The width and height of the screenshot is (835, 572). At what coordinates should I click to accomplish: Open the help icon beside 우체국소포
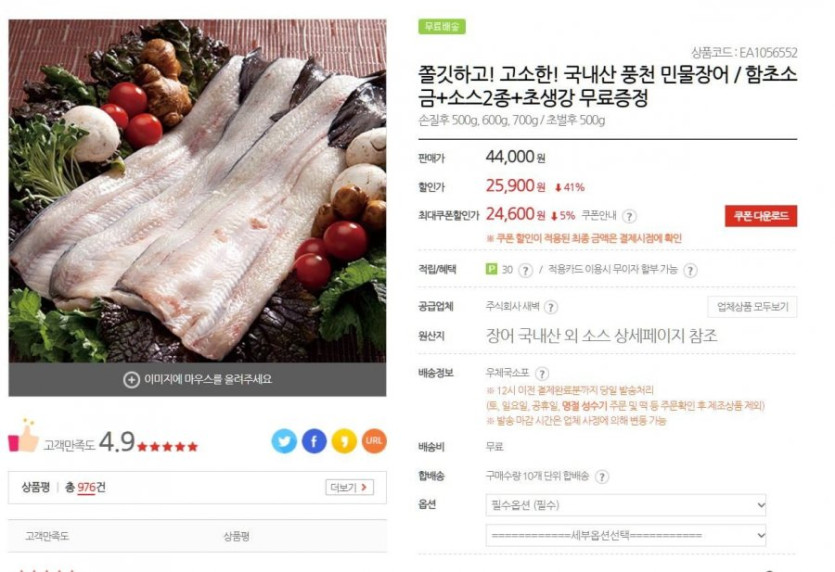(542, 374)
